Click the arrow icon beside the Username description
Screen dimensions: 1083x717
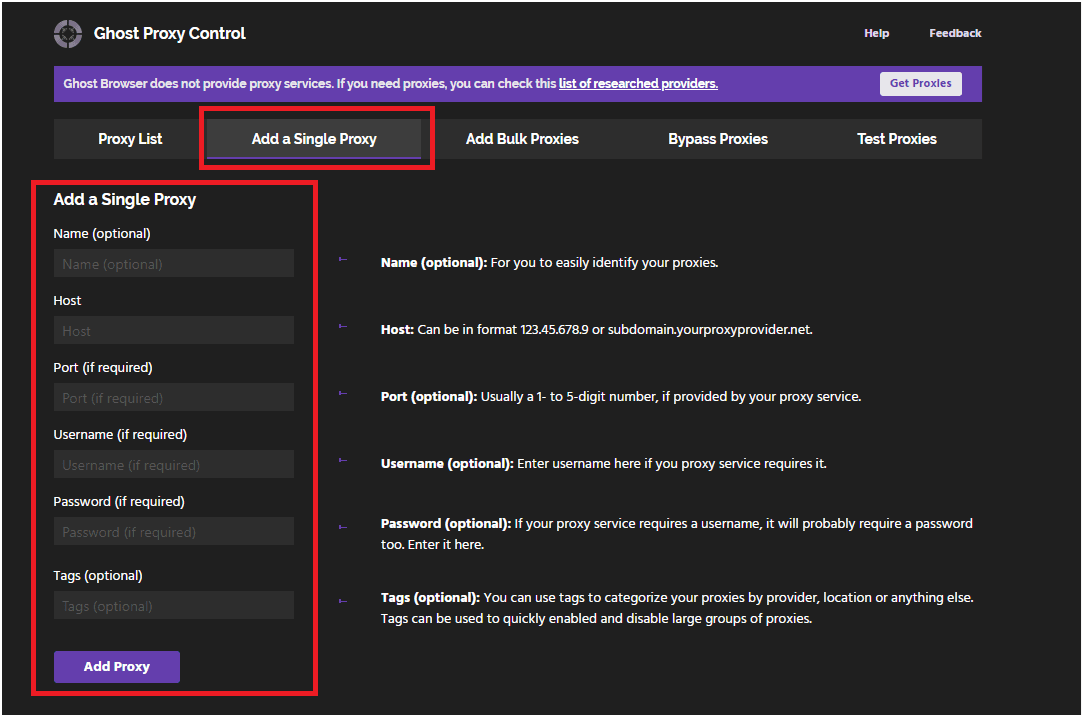click(x=343, y=459)
